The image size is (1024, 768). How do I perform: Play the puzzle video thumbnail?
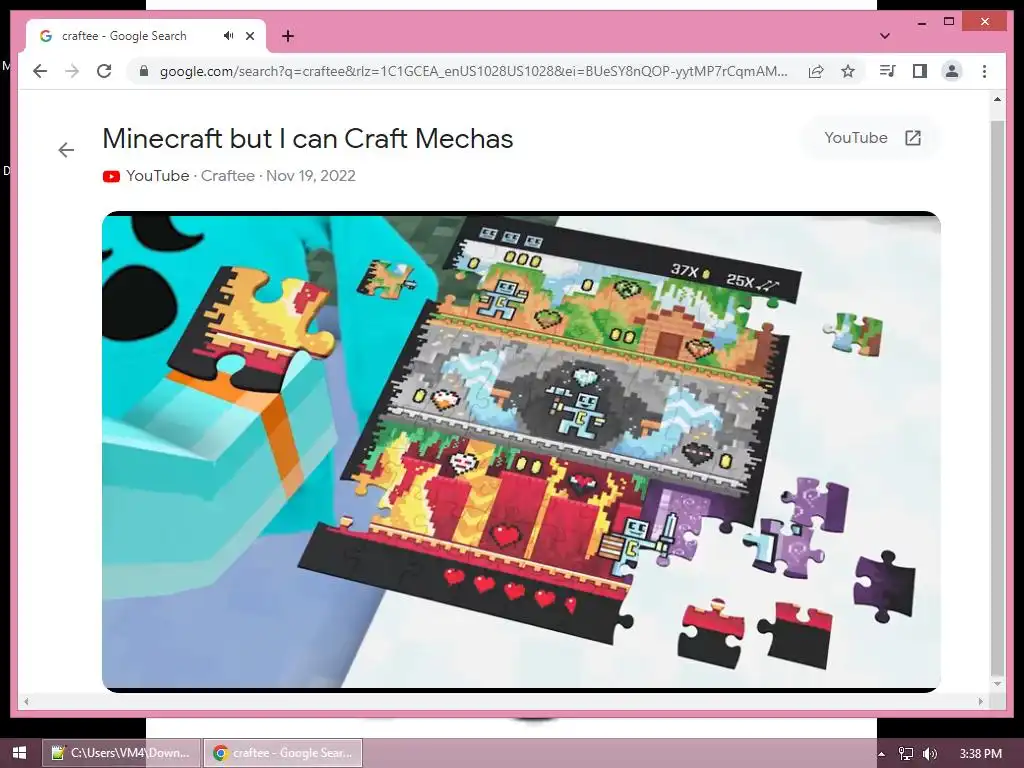coord(521,451)
